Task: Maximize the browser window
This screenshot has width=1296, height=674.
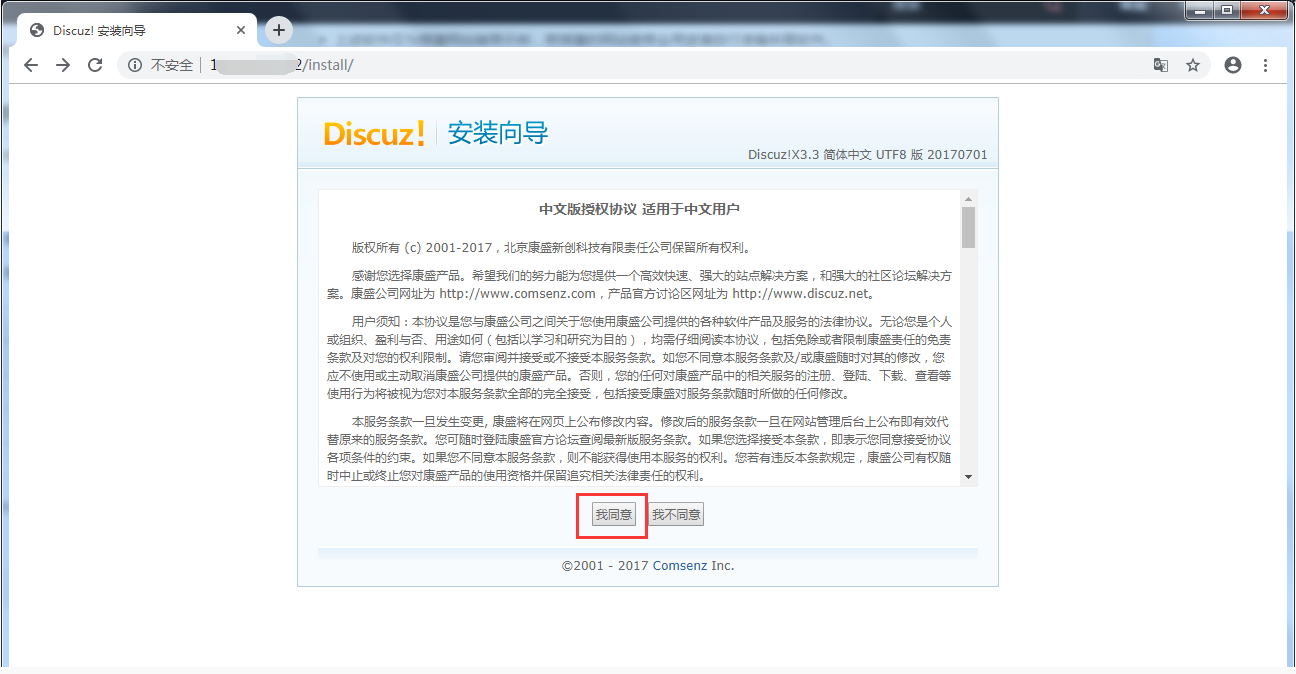Action: point(1227,10)
